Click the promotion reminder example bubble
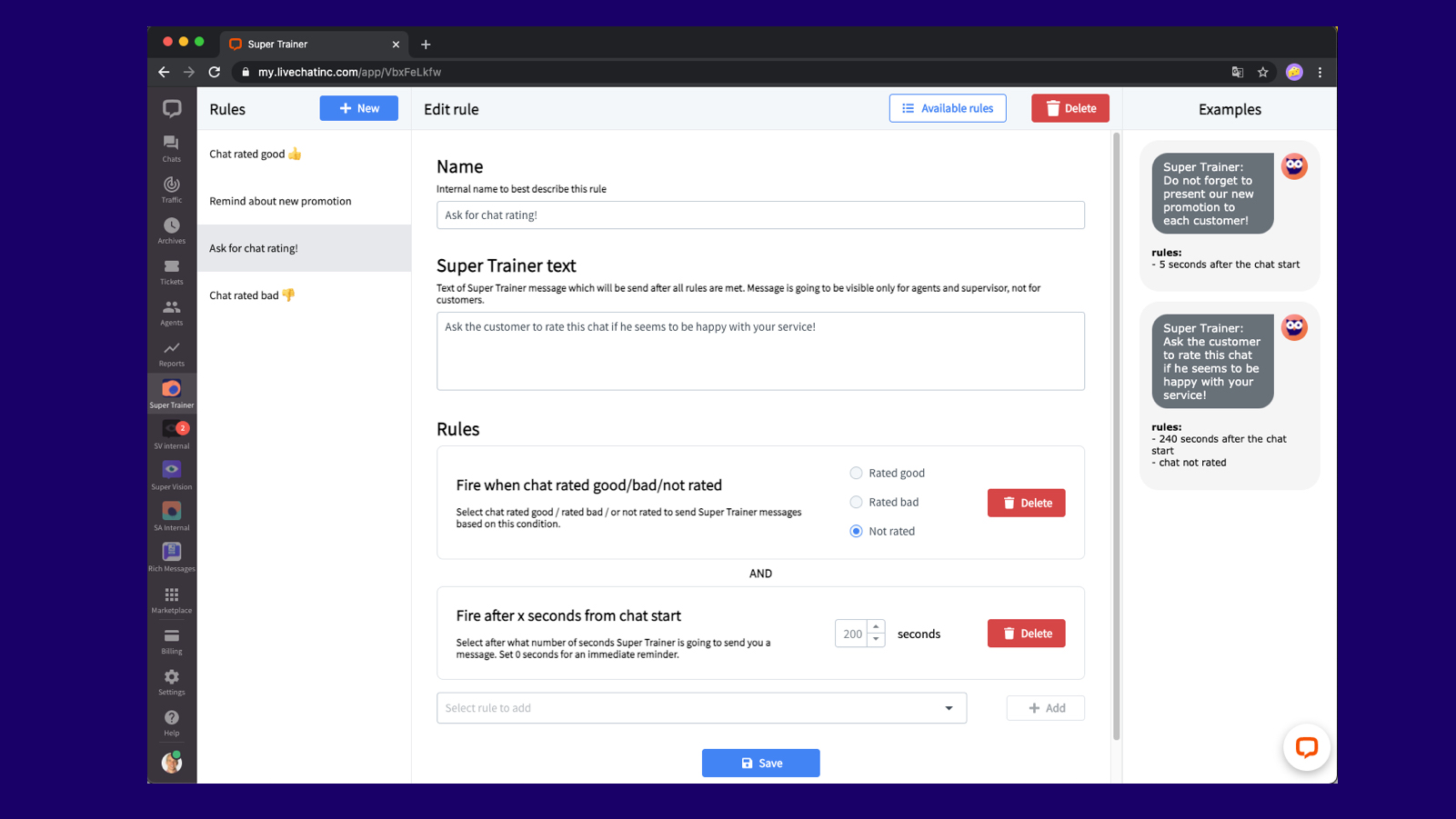 point(1212,194)
